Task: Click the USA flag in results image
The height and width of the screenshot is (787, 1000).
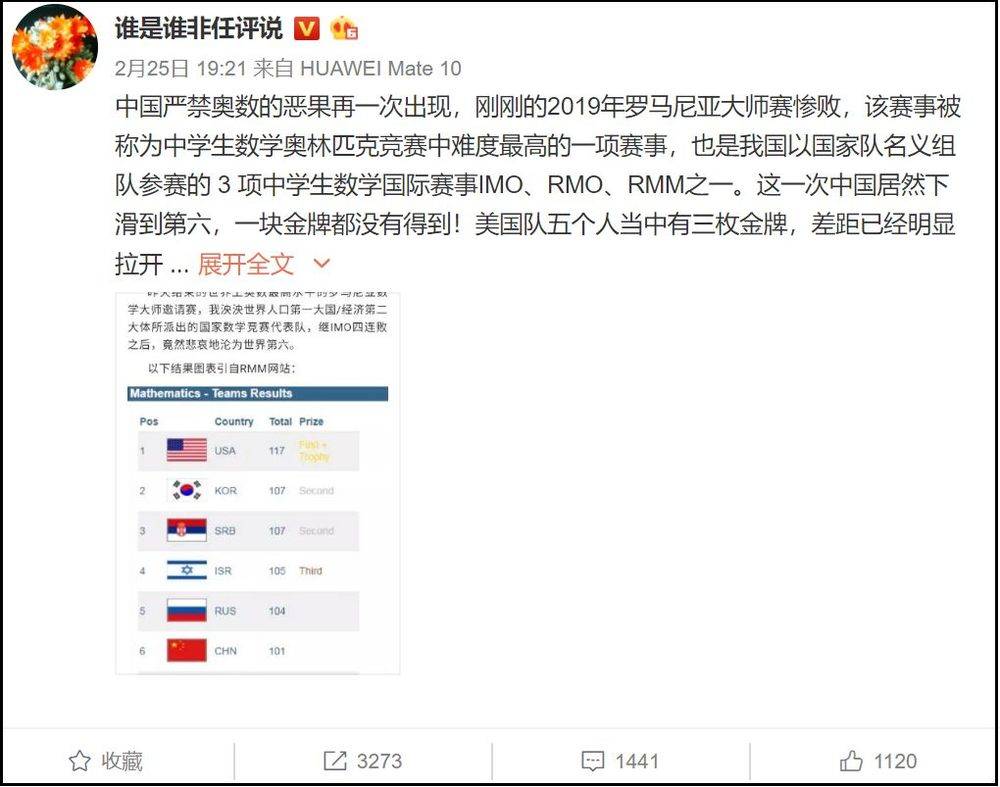Action: (186, 450)
